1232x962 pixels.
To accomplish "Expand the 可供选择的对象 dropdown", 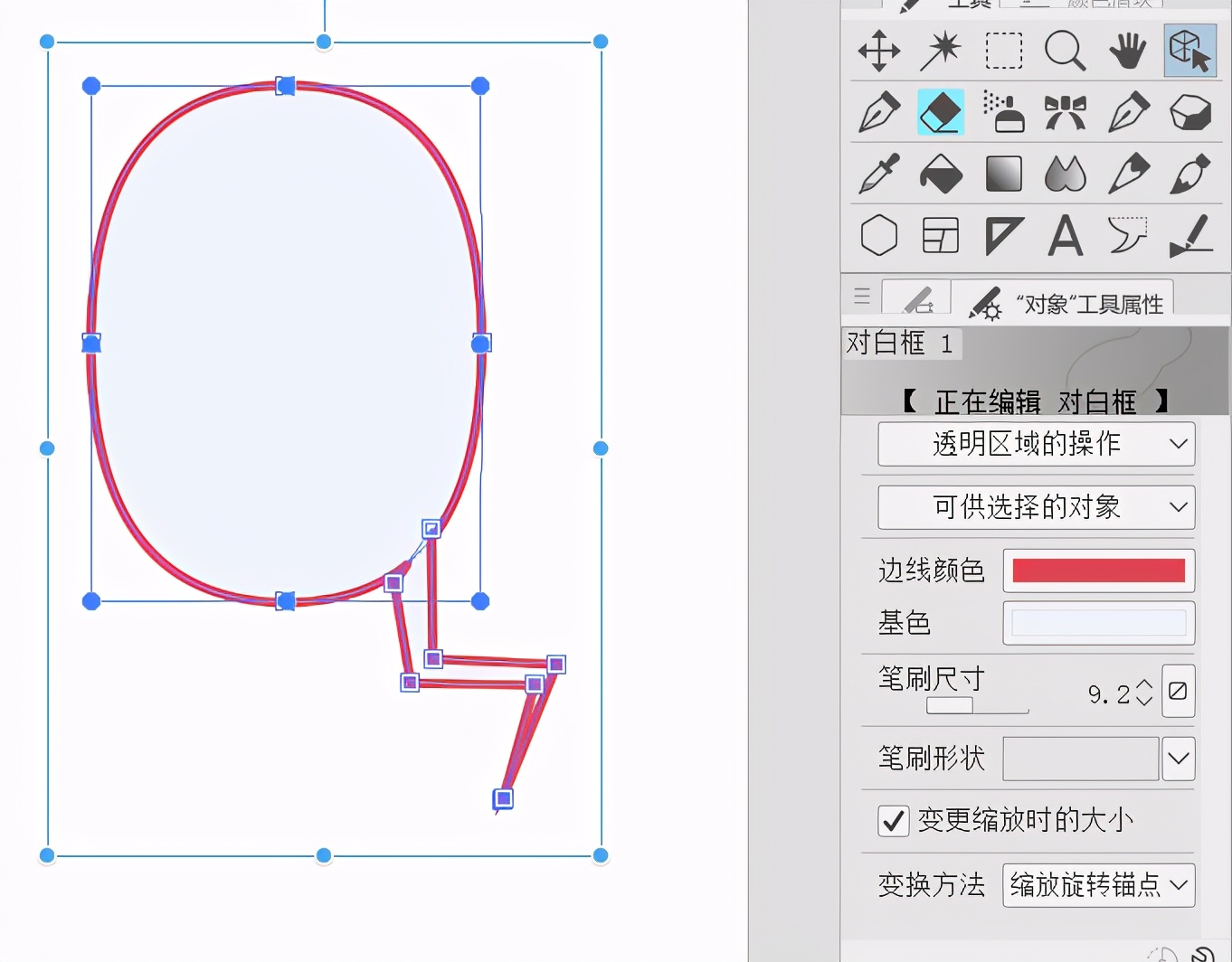I will click(x=1036, y=507).
